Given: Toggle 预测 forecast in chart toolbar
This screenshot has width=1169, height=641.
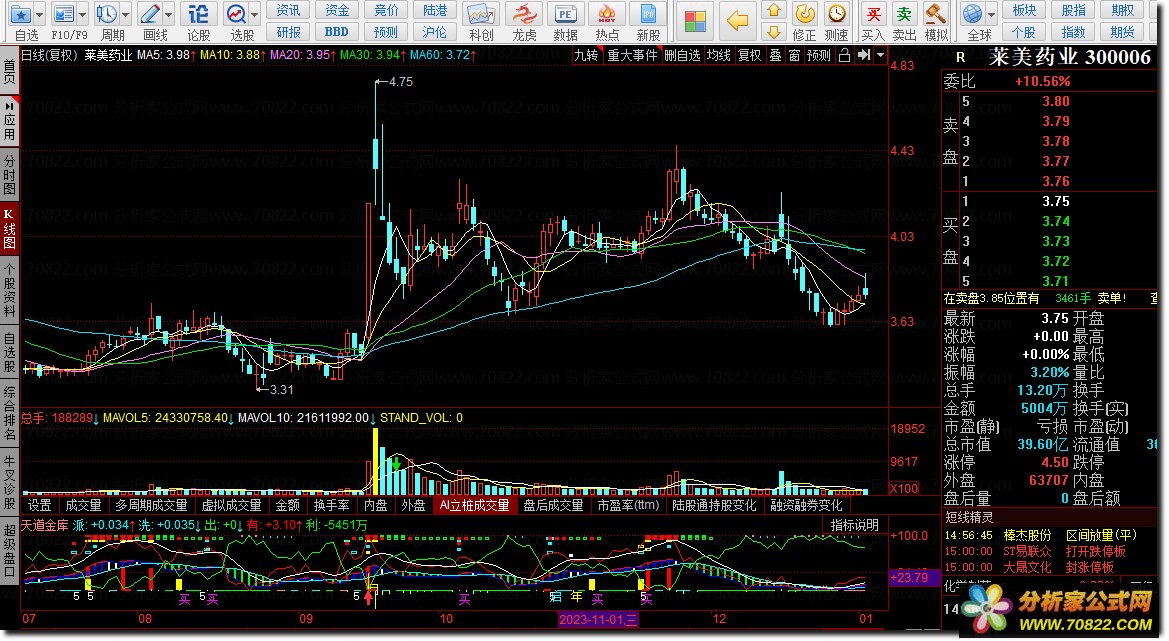Looking at the screenshot, I should pos(819,55).
